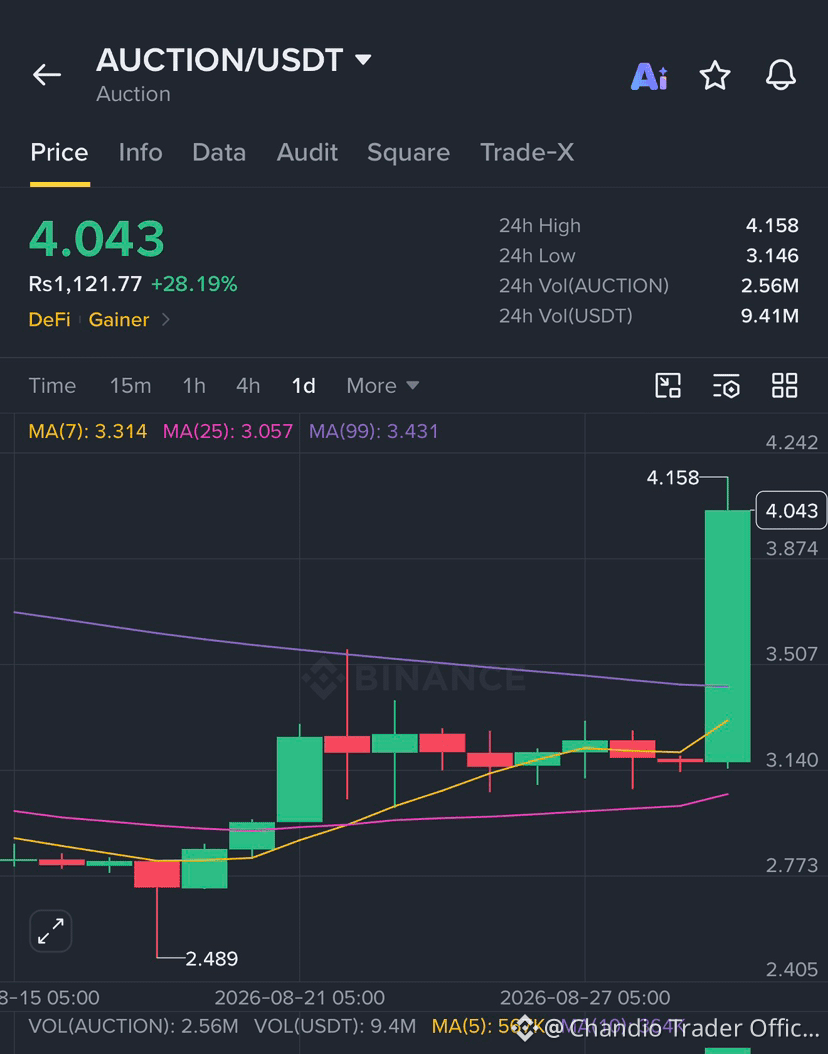The image size is (828, 1054).
Task: Select the 1d timeframe
Action: 304,386
